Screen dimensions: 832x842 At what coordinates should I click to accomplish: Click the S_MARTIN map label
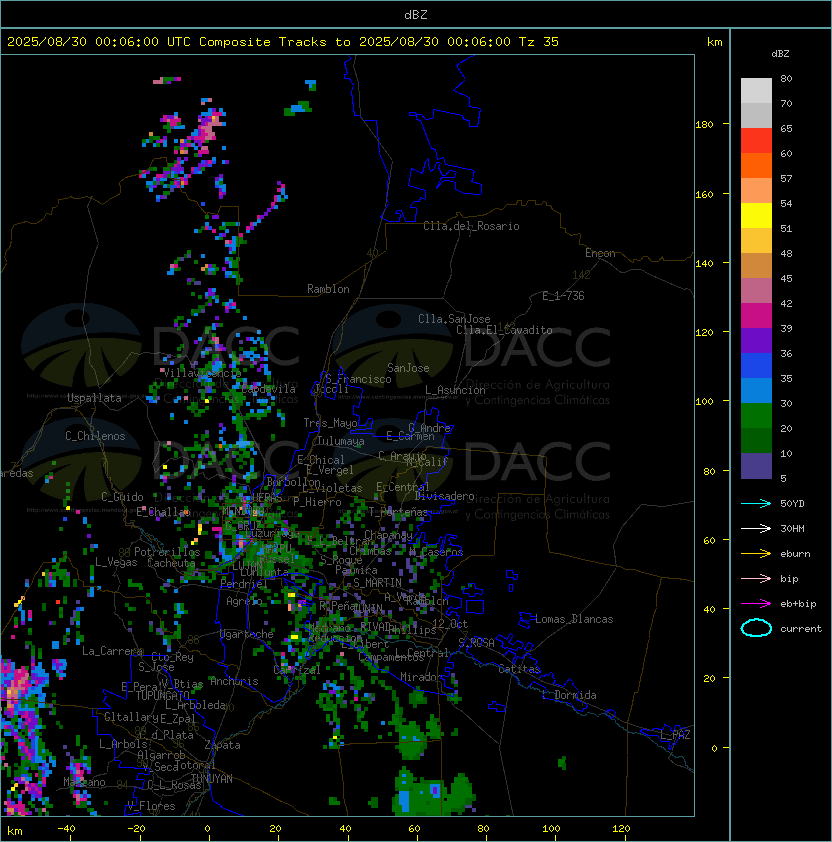click(377, 583)
